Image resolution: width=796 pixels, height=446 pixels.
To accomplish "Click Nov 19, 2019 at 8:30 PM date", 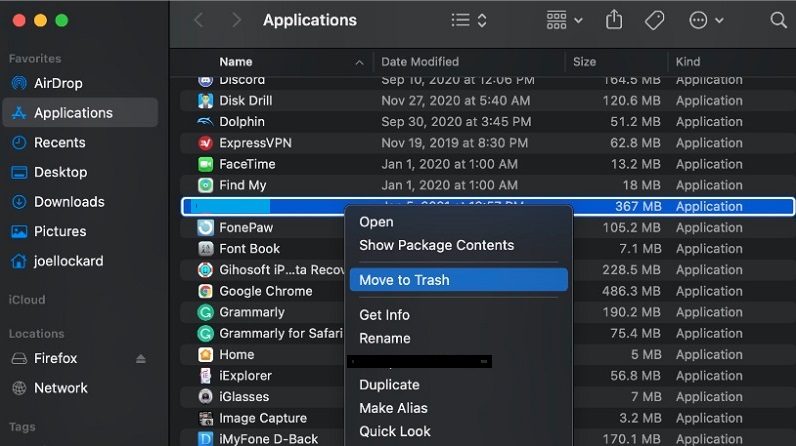I will point(454,143).
